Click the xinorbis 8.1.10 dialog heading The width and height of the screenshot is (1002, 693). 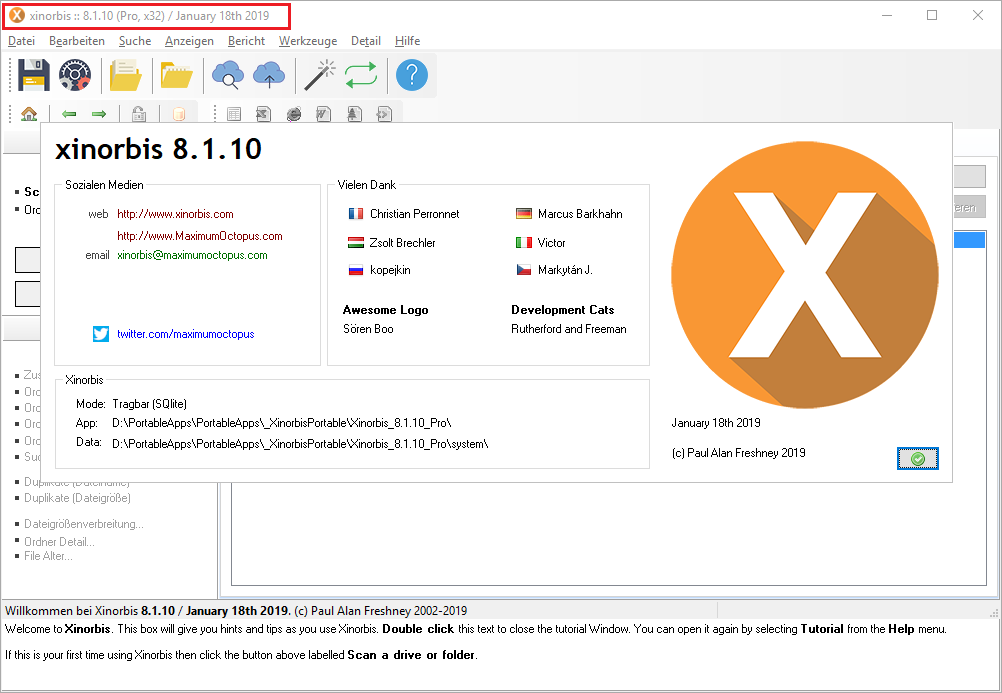pos(158,150)
